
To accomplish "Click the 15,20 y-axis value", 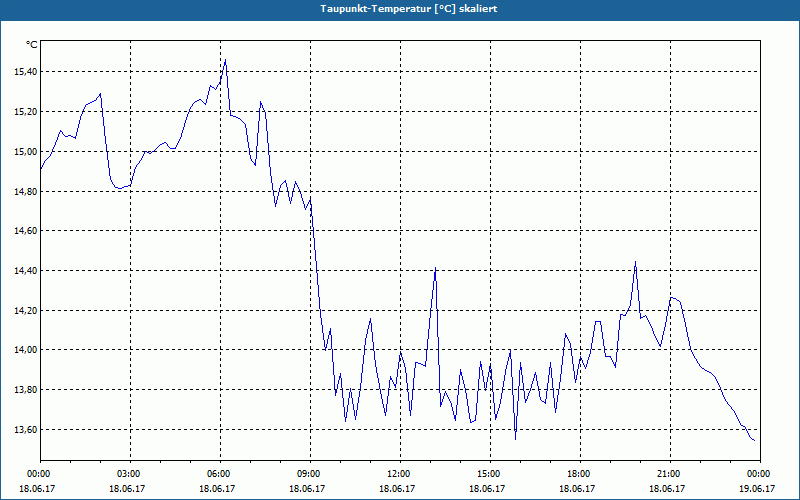I will 26,112.
